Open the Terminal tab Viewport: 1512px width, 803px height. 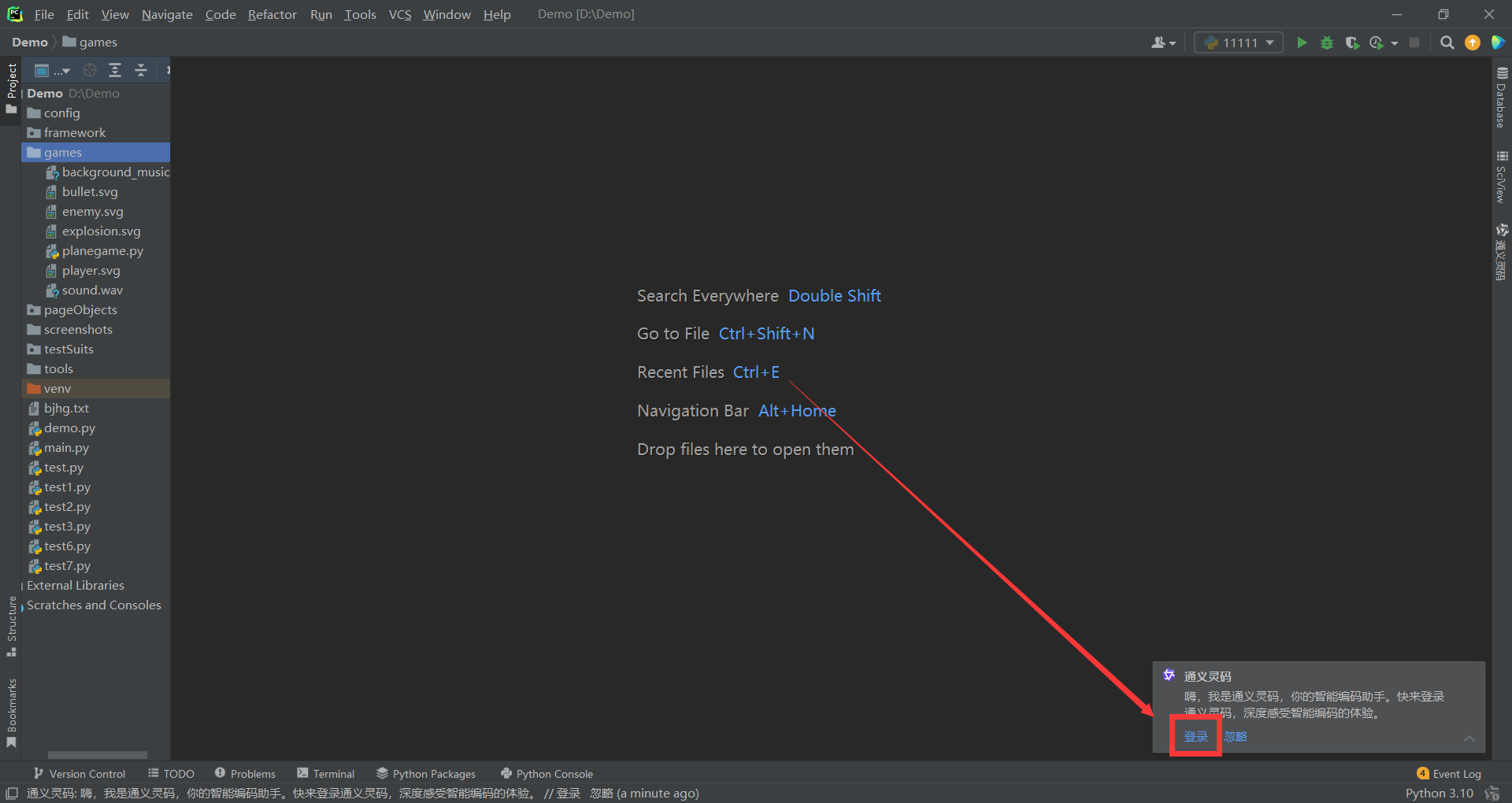click(325, 774)
